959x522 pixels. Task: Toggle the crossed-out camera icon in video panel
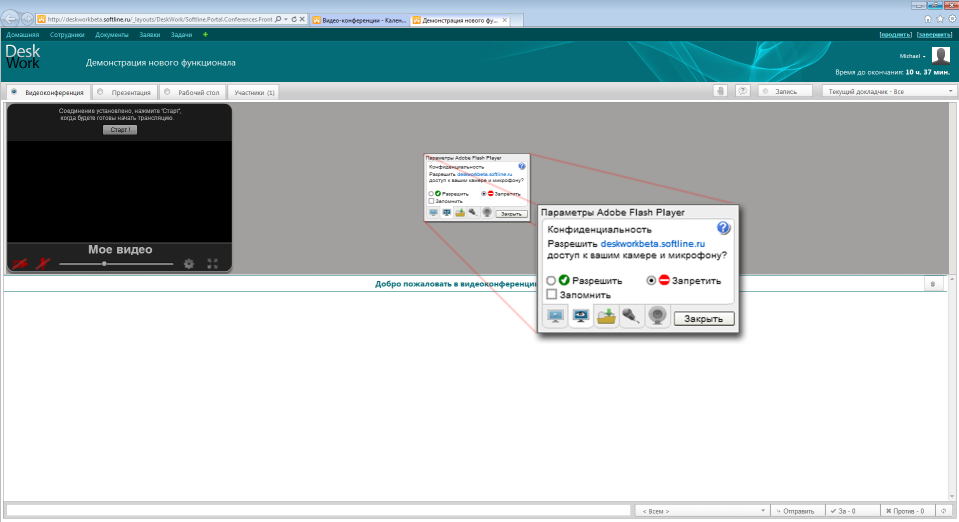[20, 264]
